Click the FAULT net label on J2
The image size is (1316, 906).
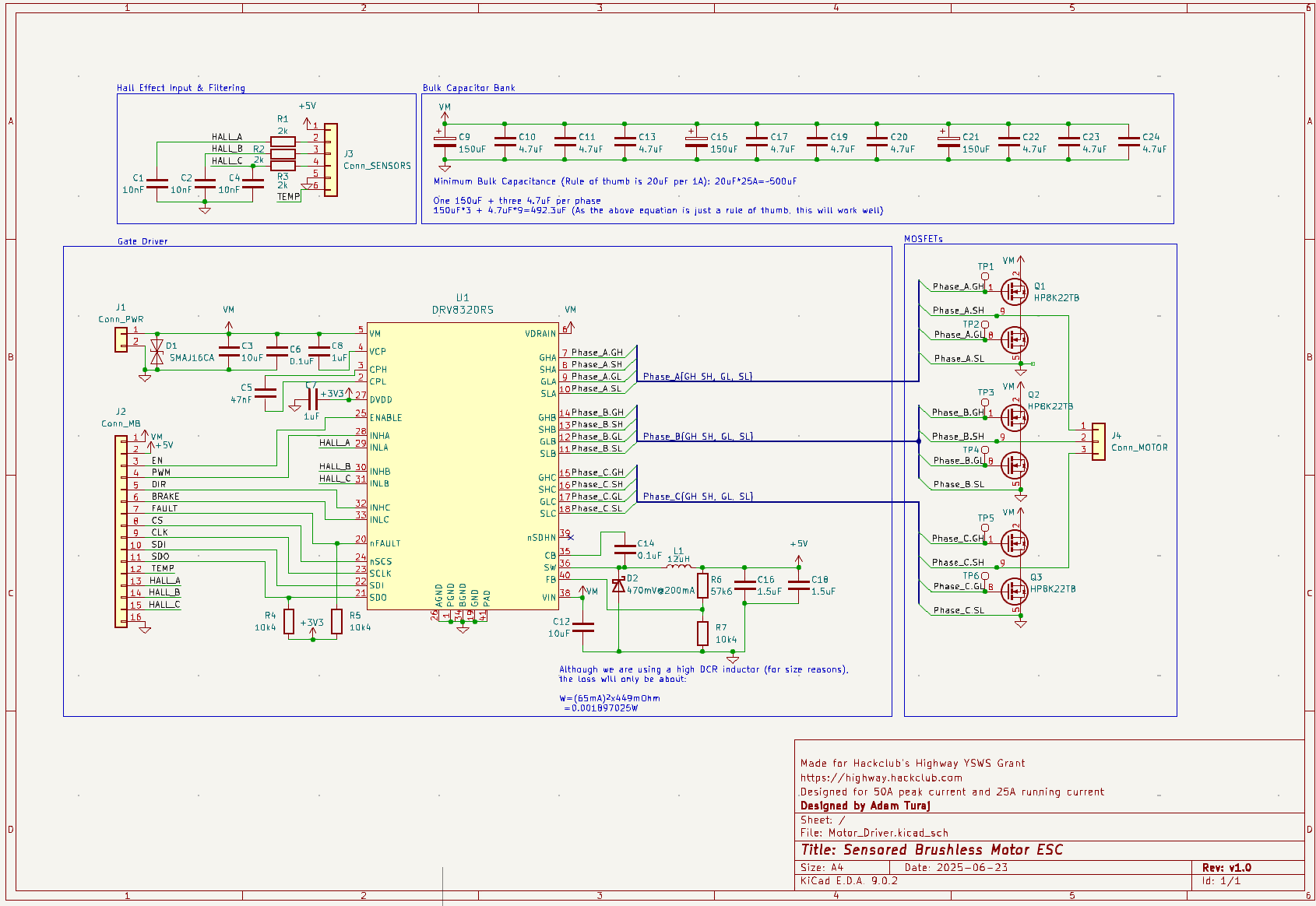[164, 508]
